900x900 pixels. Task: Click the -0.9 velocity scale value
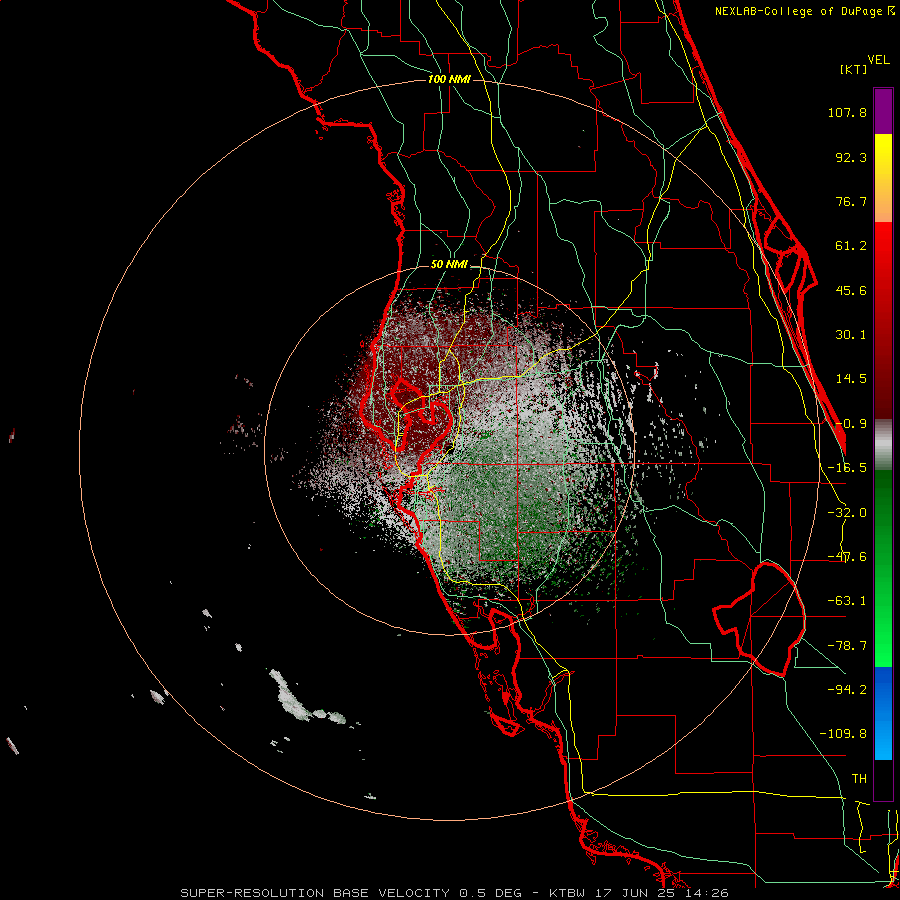[x=851, y=424]
